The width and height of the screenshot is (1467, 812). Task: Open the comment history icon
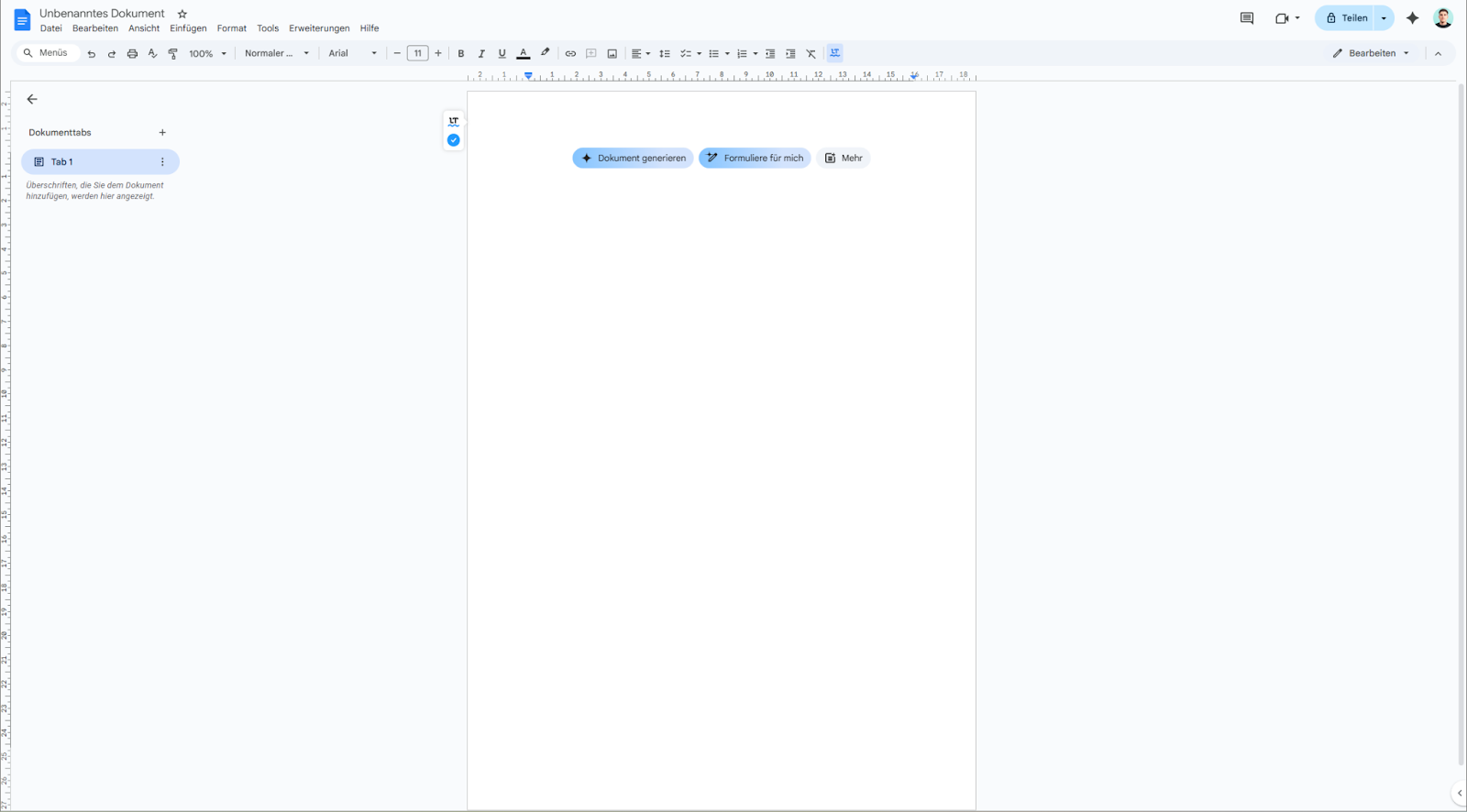pyautogui.click(x=1246, y=18)
